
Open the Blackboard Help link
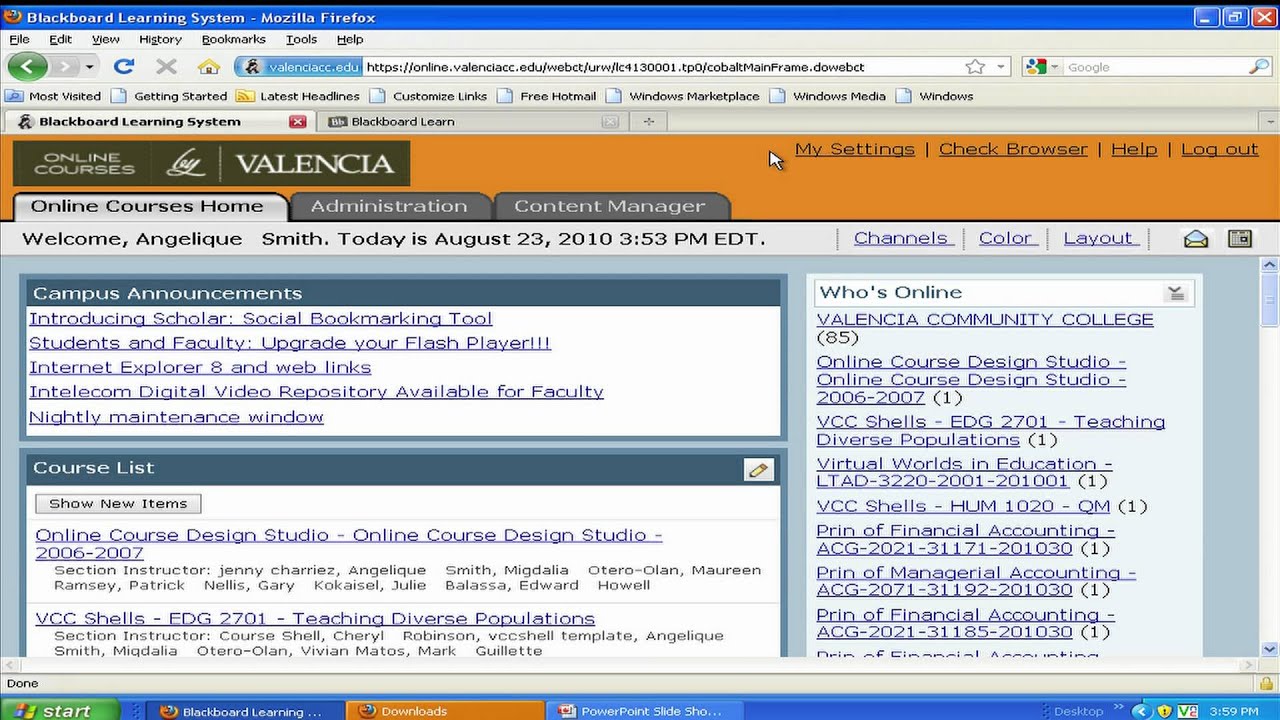(x=1134, y=149)
